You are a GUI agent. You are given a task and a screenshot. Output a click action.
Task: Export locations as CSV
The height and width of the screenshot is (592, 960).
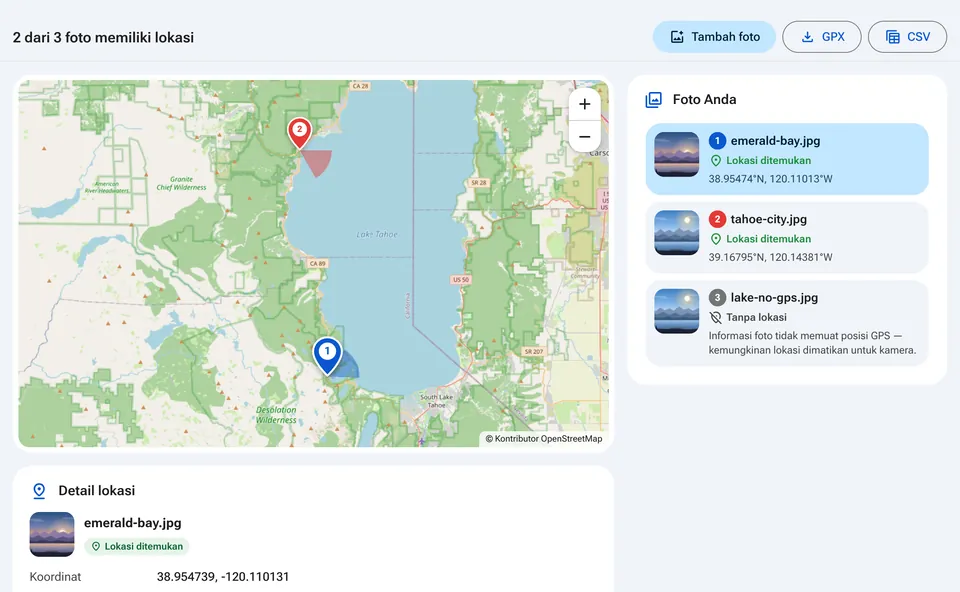907,37
